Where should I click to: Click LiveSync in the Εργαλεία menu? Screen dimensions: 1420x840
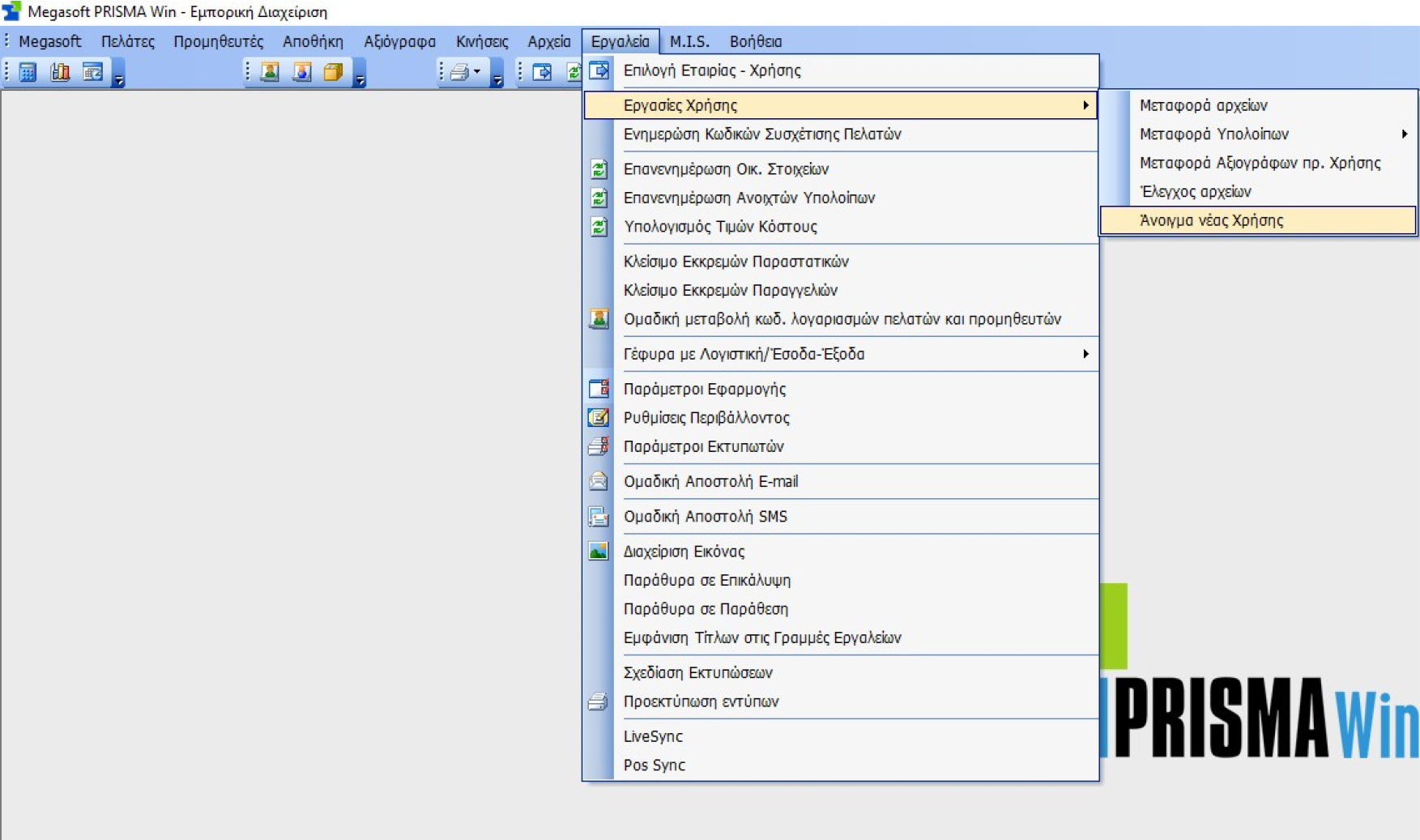coord(653,736)
